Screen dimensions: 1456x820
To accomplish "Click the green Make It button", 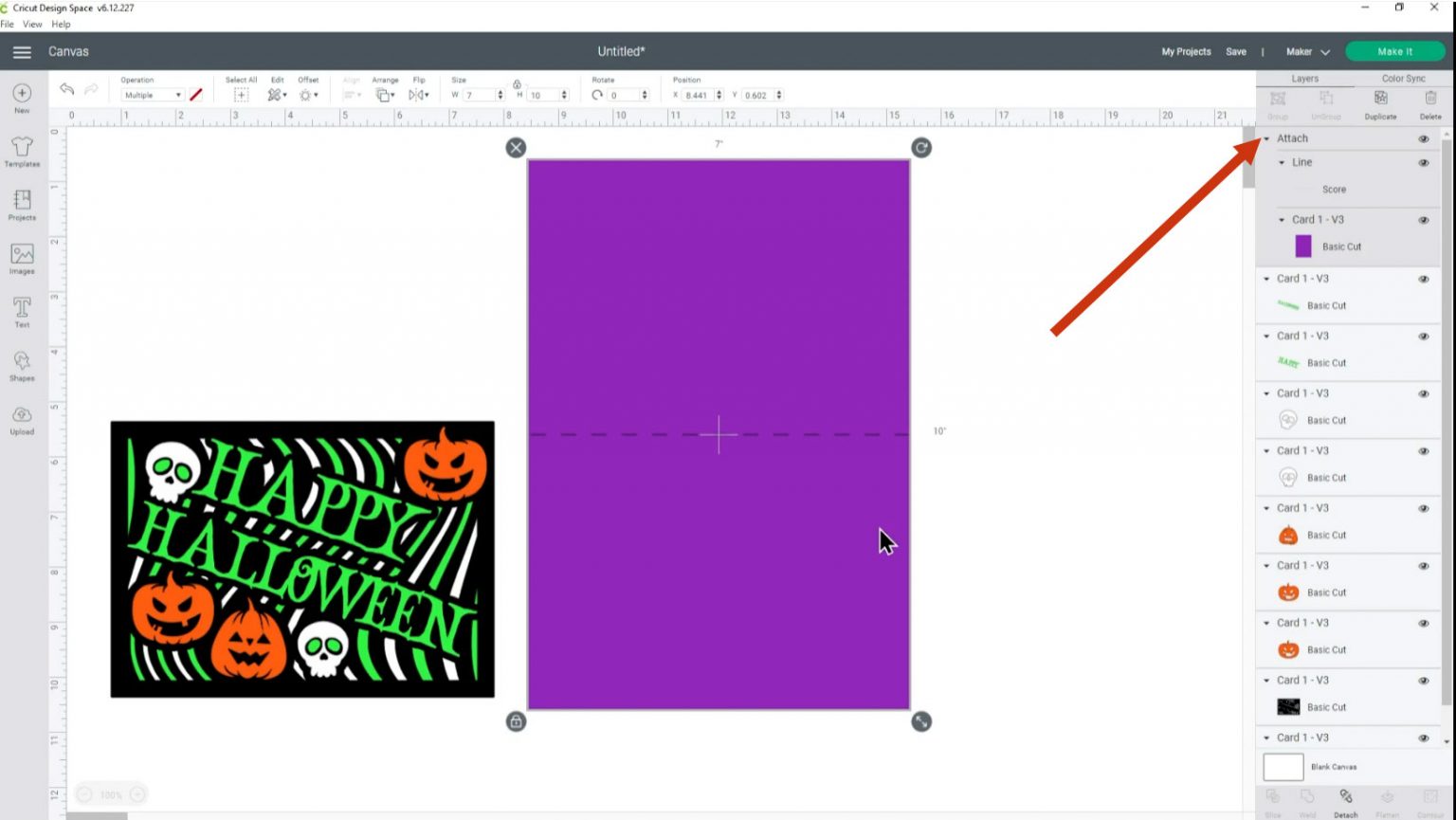I will pos(1394,52).
